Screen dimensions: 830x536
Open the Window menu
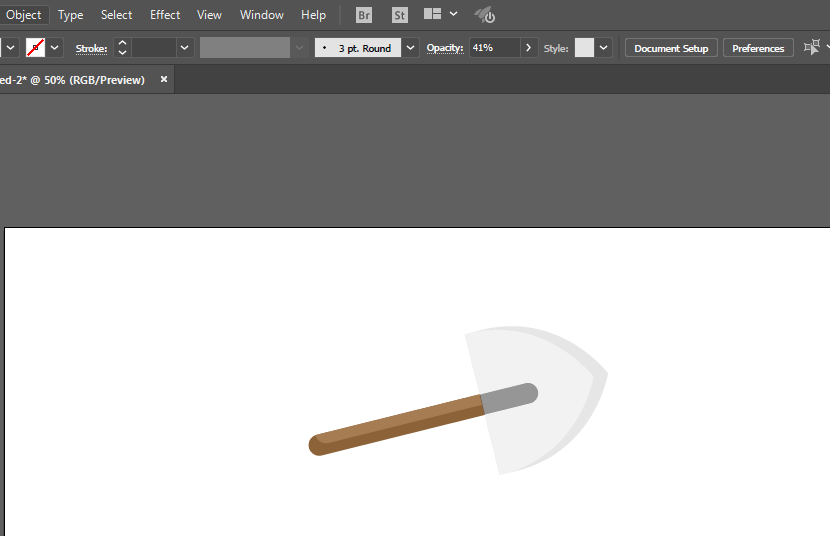point(262,15)
